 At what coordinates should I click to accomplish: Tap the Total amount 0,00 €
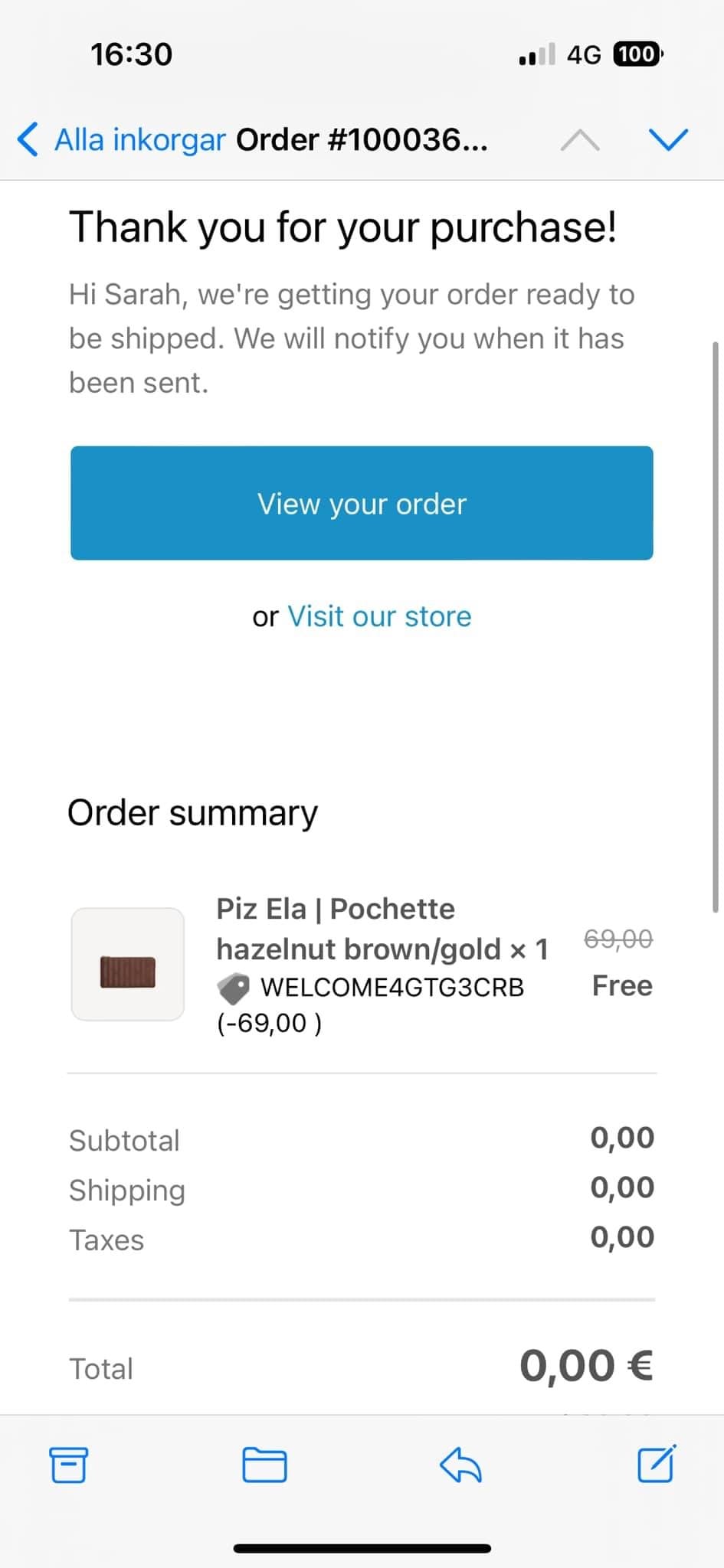pyautogui.click(x=586, y=1366)
